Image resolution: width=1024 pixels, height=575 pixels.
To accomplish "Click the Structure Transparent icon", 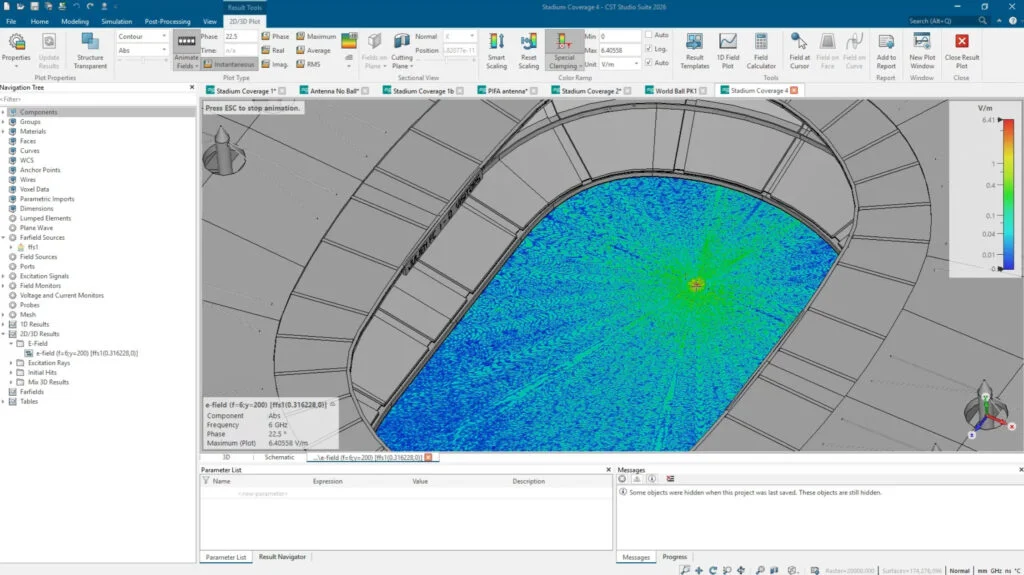I will click(x=90, y=51).
